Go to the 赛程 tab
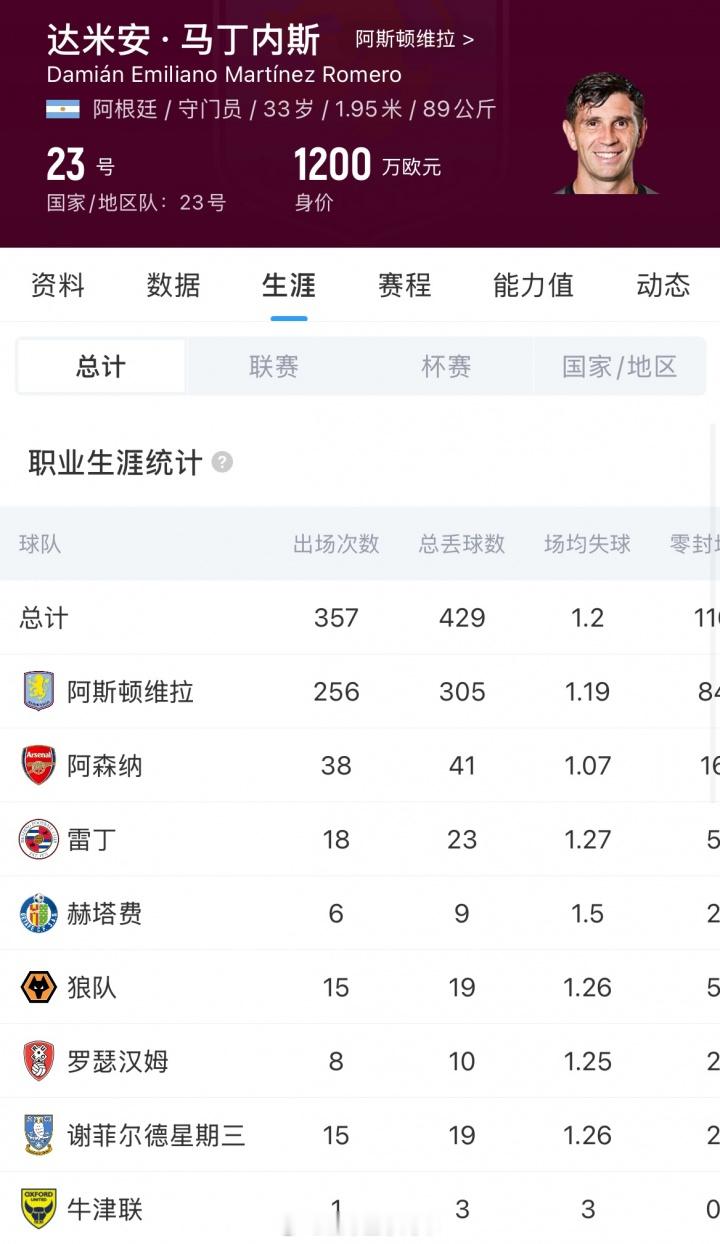720x1244 pixels. (x=404, y=285)
